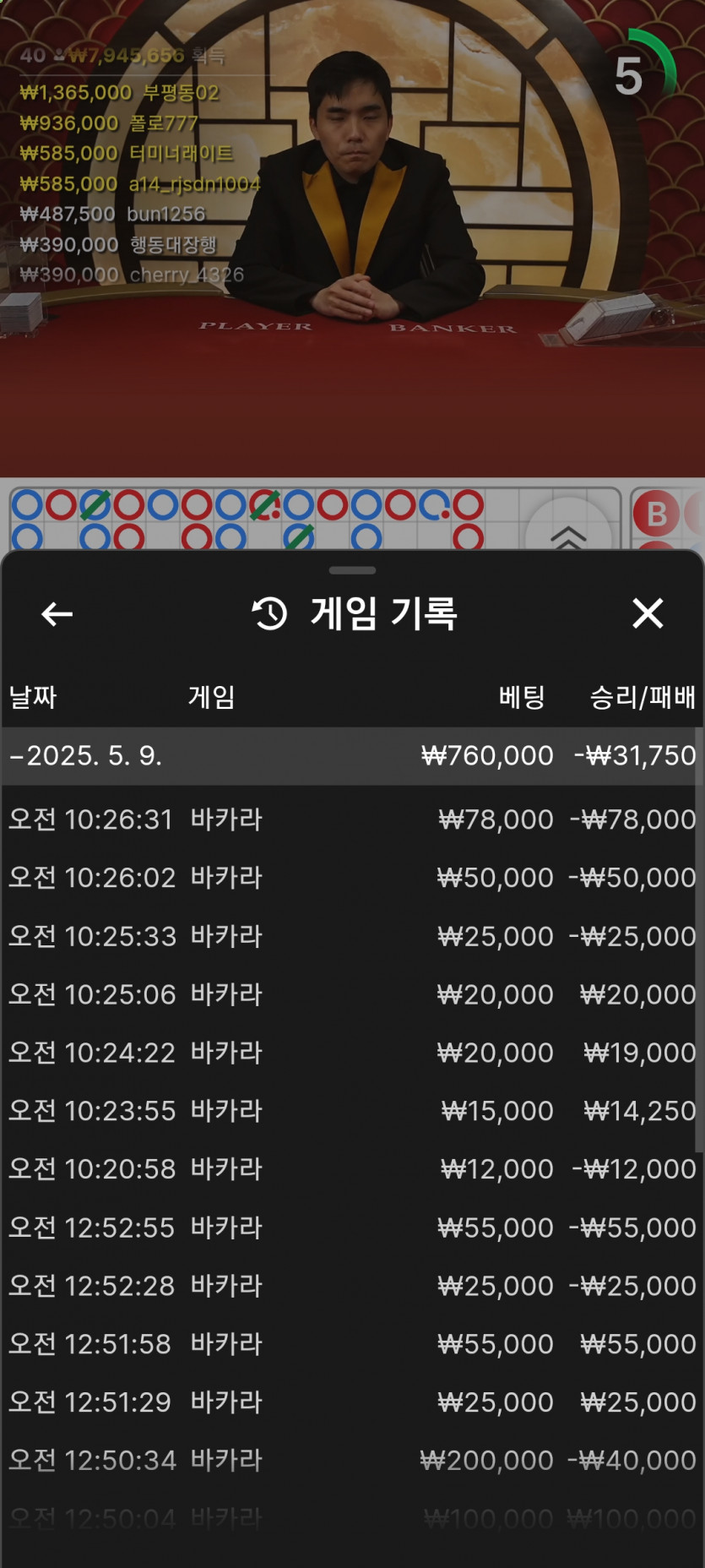Go back using the left arrow

coord(57,614)
